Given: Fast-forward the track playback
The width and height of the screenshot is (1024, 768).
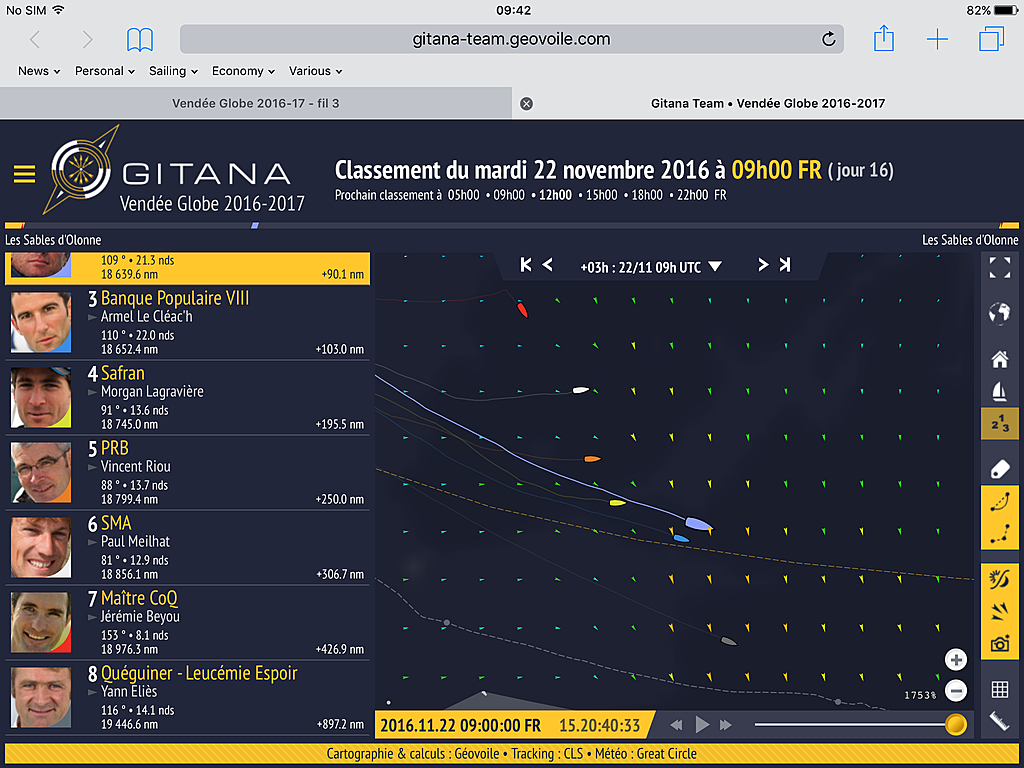Looking at the screenshot, I should (x=726, y=725).
